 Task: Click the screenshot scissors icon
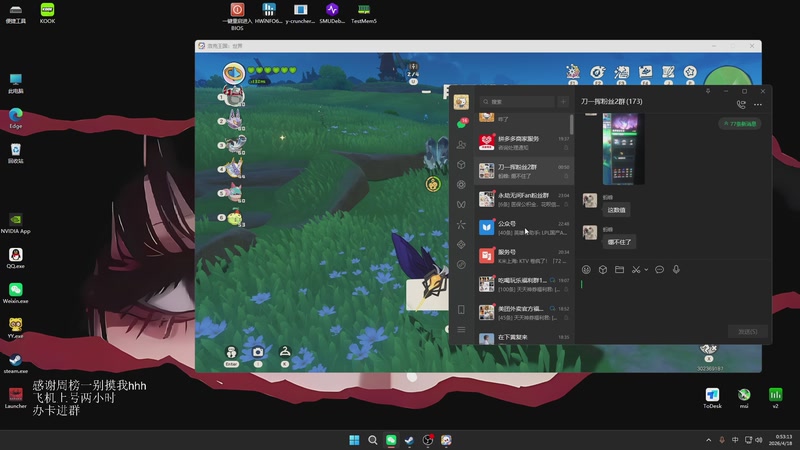point(636,269)
